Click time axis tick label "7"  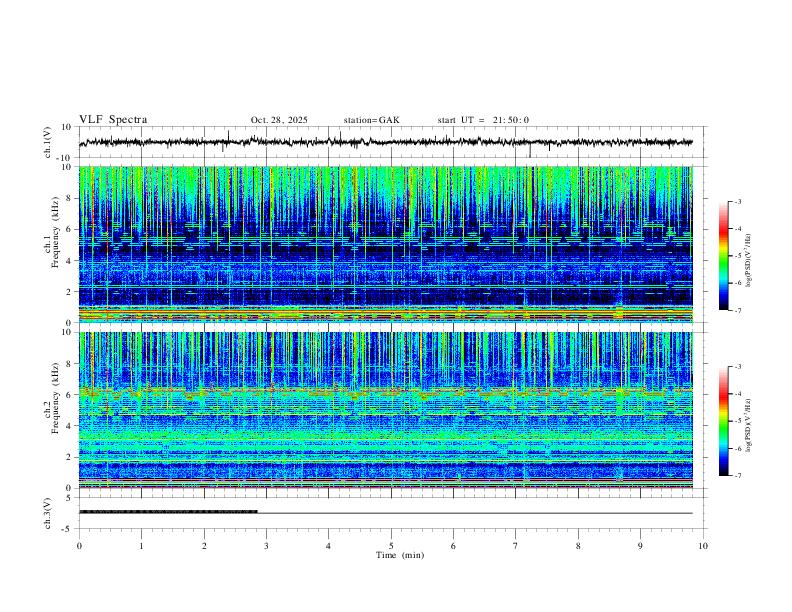516,546
